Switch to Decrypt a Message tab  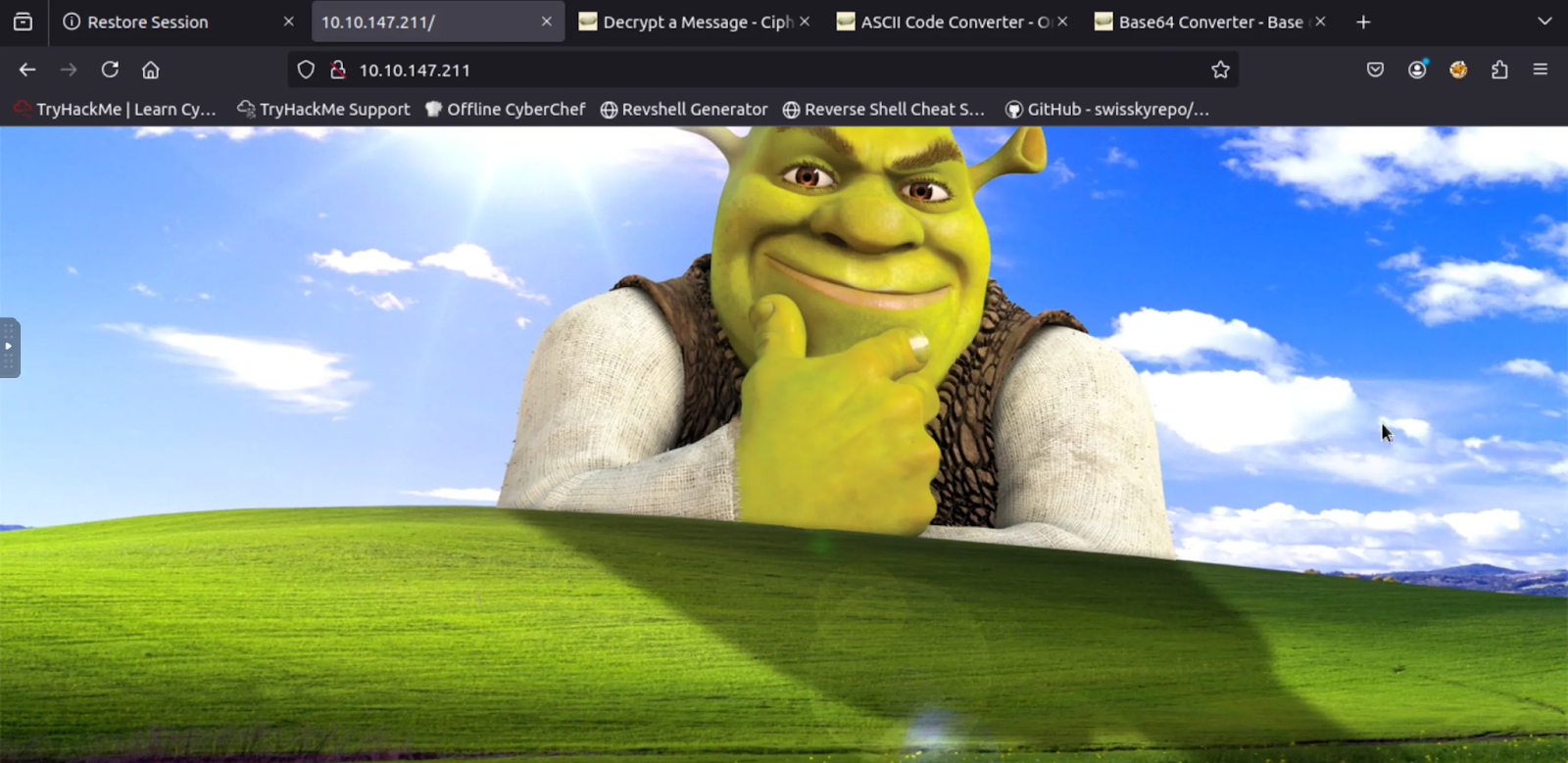(x=695, y=22)
